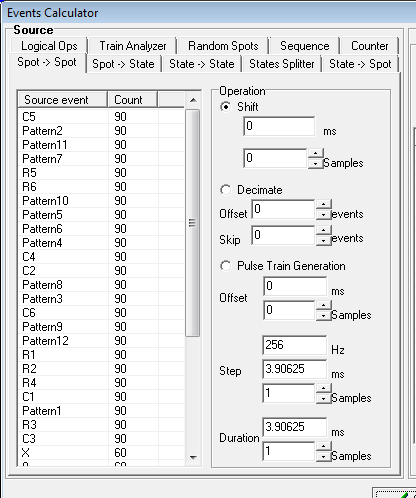This screenshot has width=416, height=498.
Task: Click the source list scroll down arrow
Action: (x=193, y=458)
